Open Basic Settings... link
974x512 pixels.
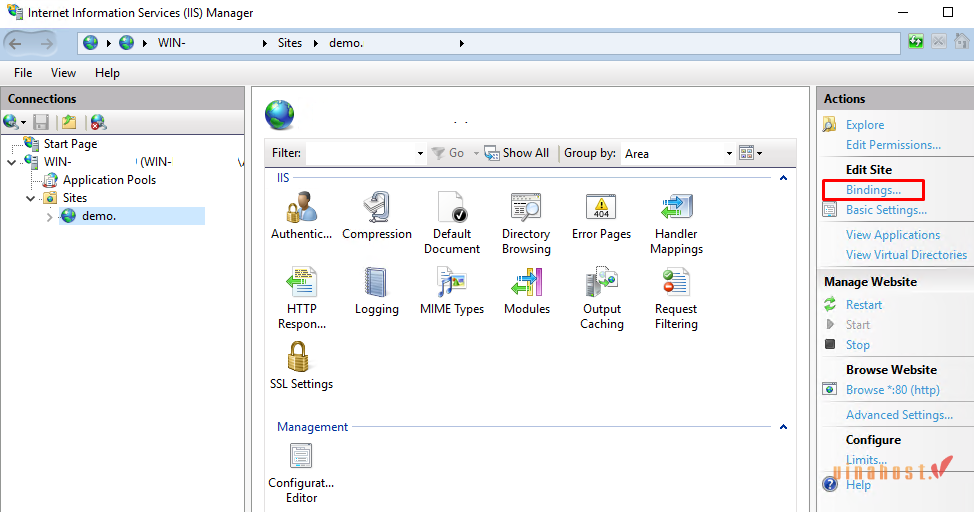(x=886, y=210)
